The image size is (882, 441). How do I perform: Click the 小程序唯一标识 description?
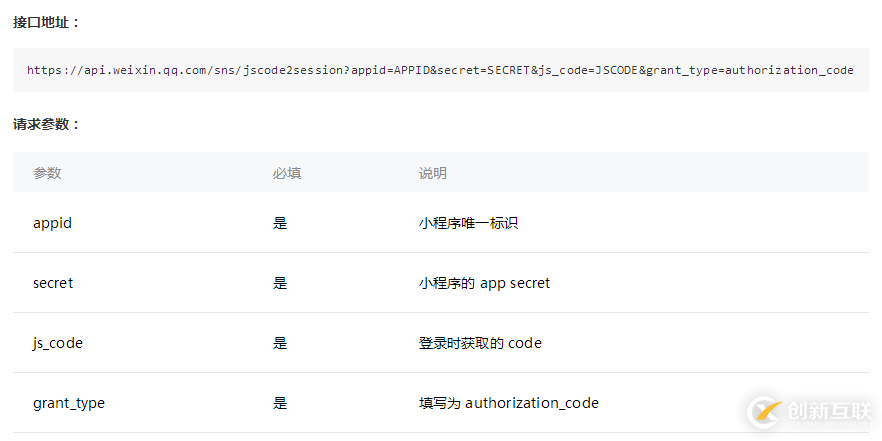(x=468, y=223)
